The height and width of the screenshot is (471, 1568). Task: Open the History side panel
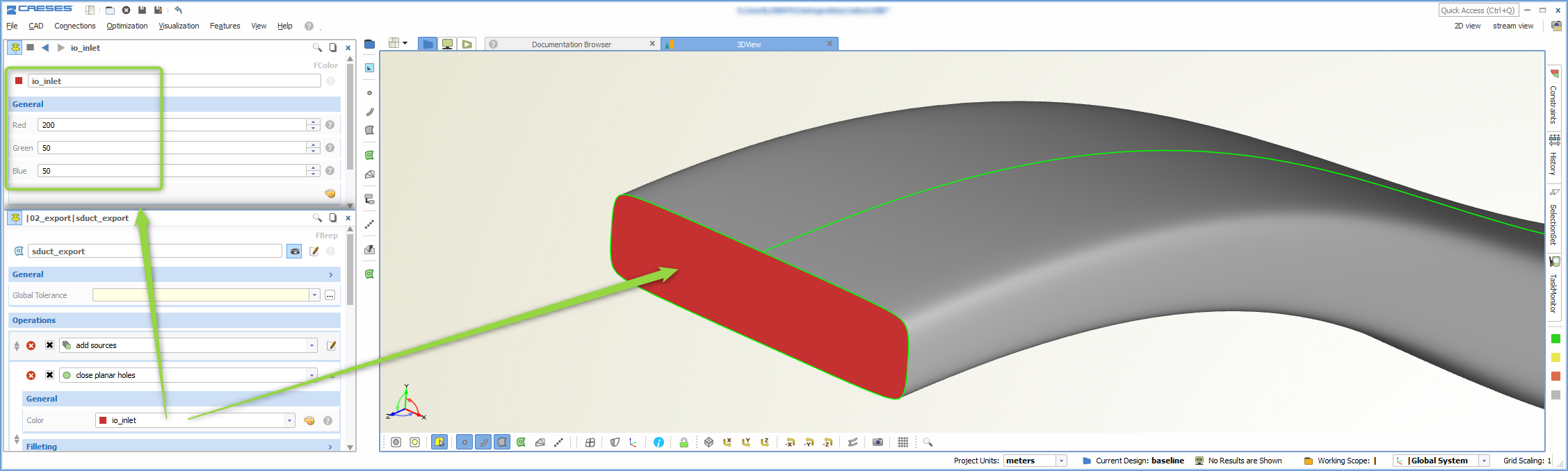1554,157
